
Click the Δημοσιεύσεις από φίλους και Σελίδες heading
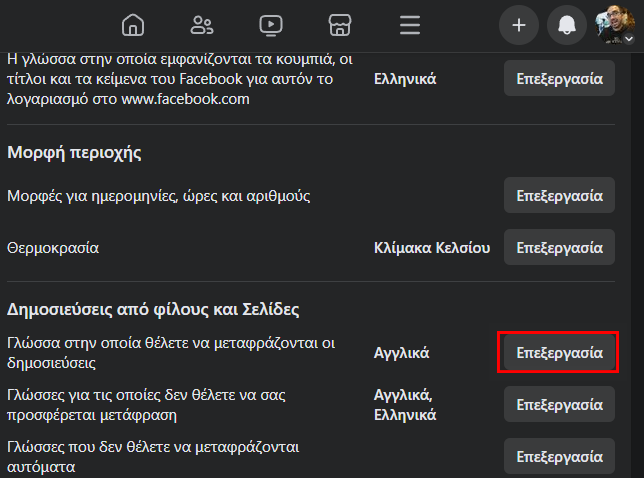pos(153,309)
